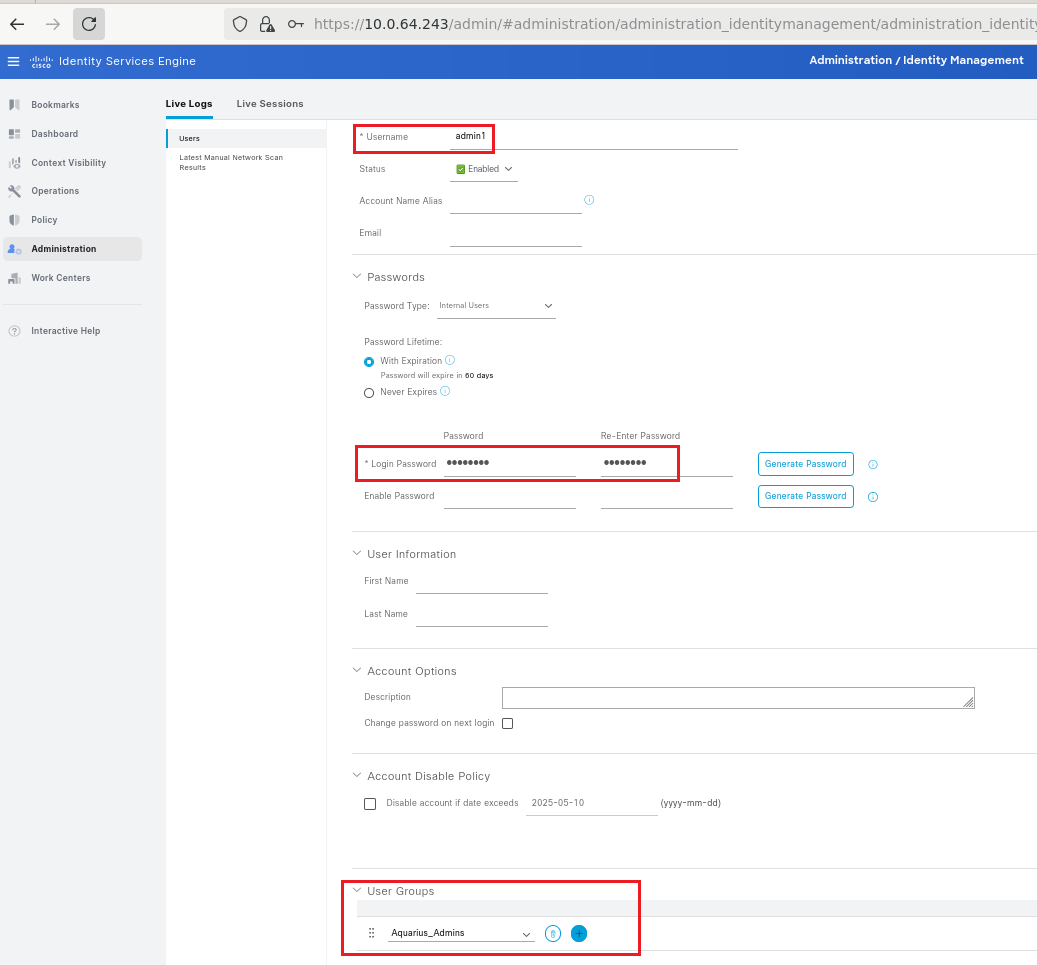
Task: Click the key saved-password icon in address bar
Action: point(296,24)
